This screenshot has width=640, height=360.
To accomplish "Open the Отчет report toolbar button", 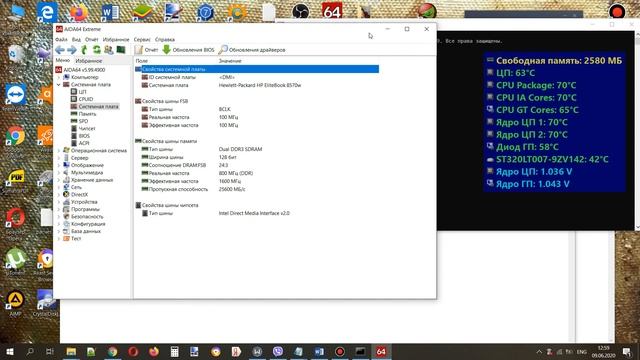I will click(147, 50).
